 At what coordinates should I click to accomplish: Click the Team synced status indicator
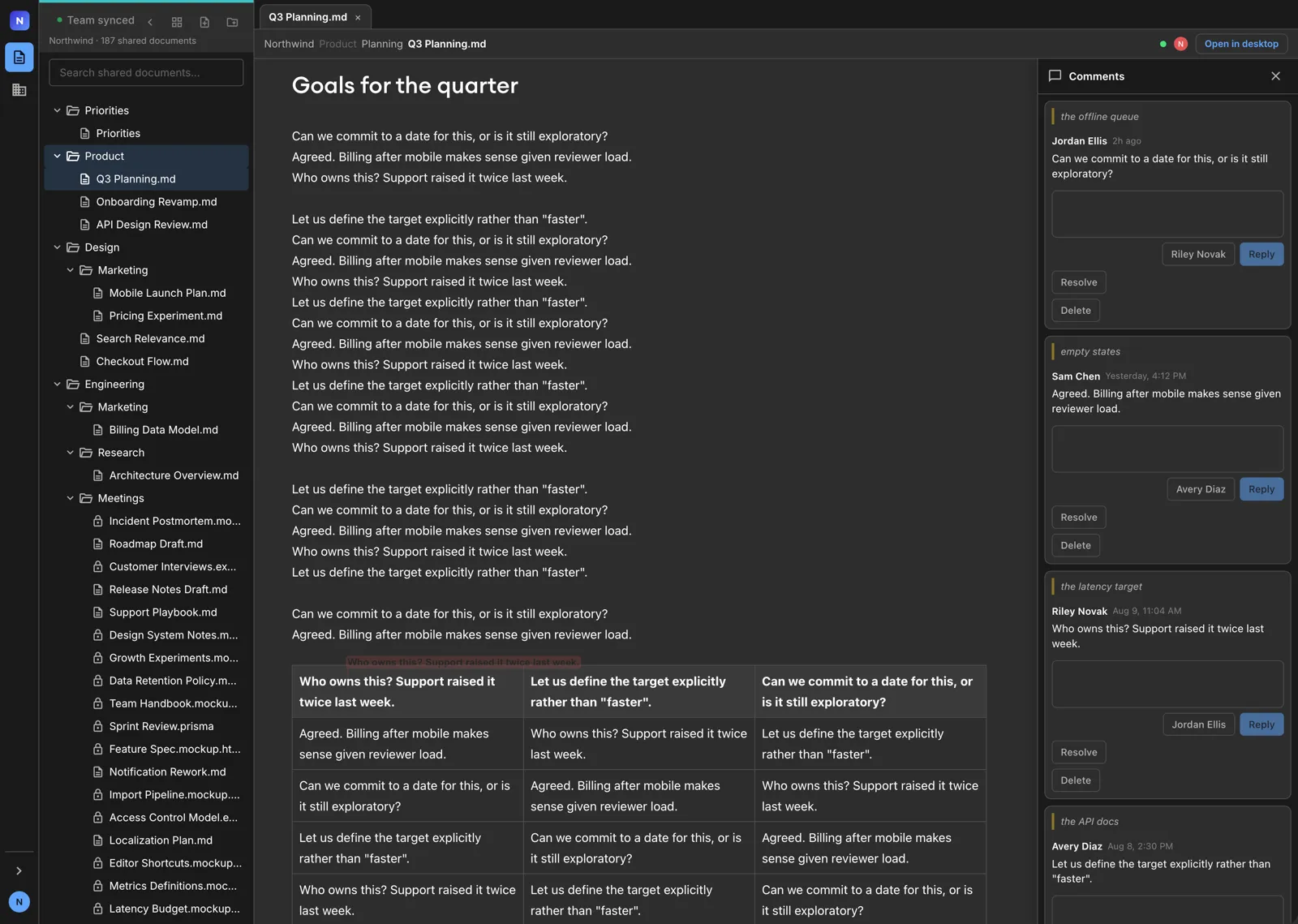point(96,20)
